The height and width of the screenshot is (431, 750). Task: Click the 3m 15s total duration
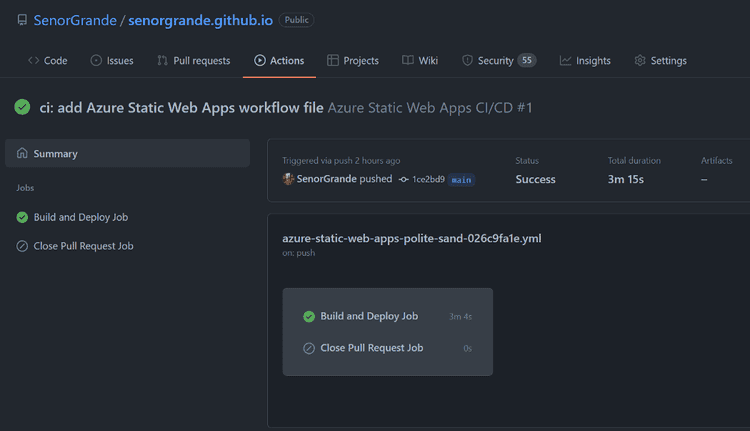(626, 179)
